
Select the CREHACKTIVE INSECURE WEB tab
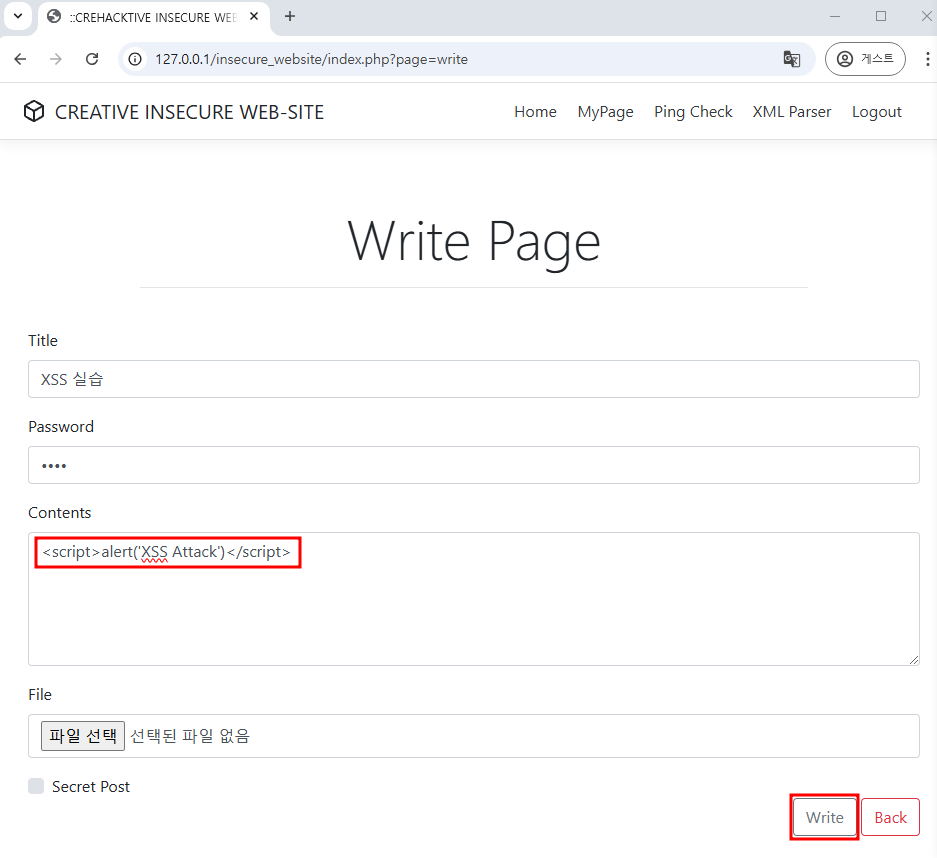point(152,18)
